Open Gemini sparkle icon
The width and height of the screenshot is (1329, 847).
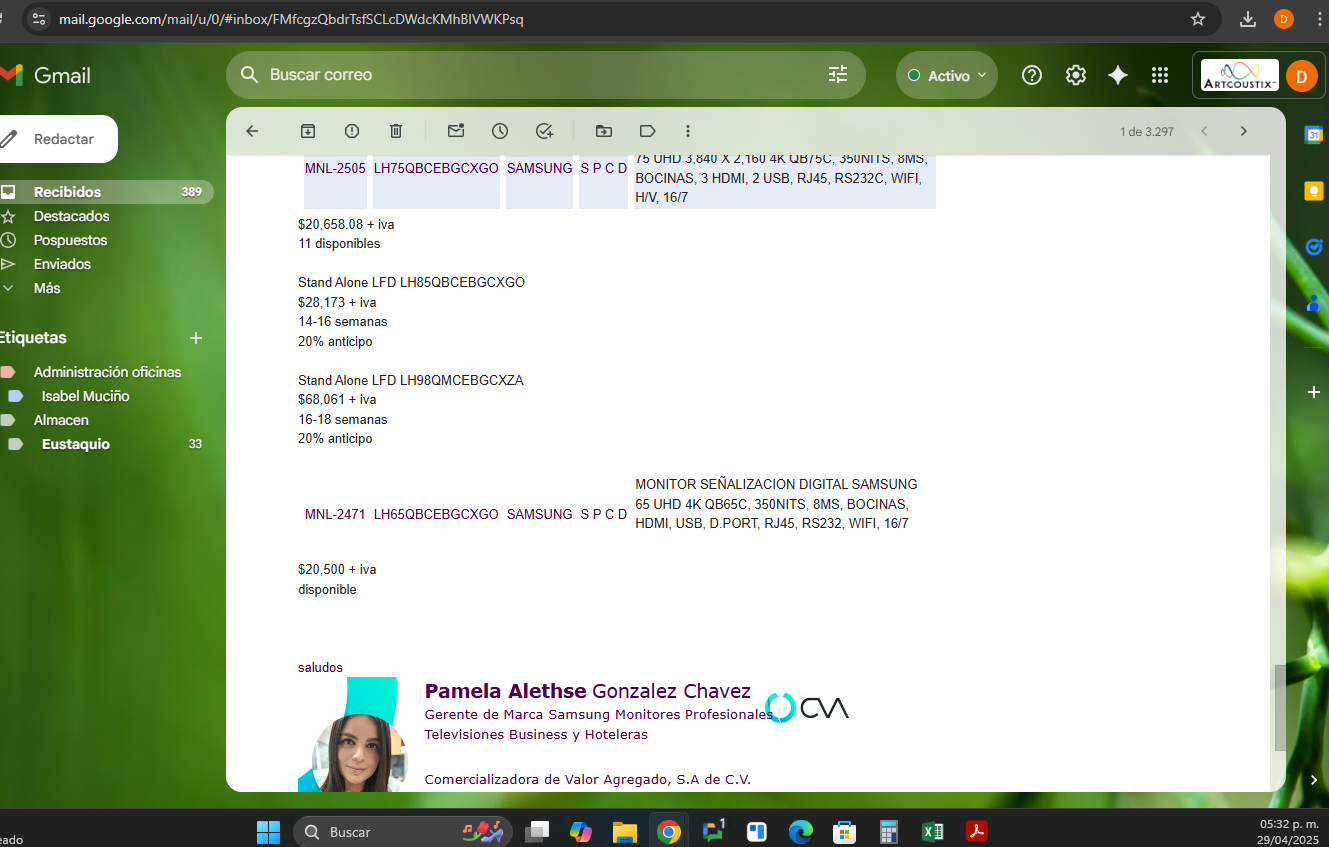pyautogui.click(x=1118, y=75)
